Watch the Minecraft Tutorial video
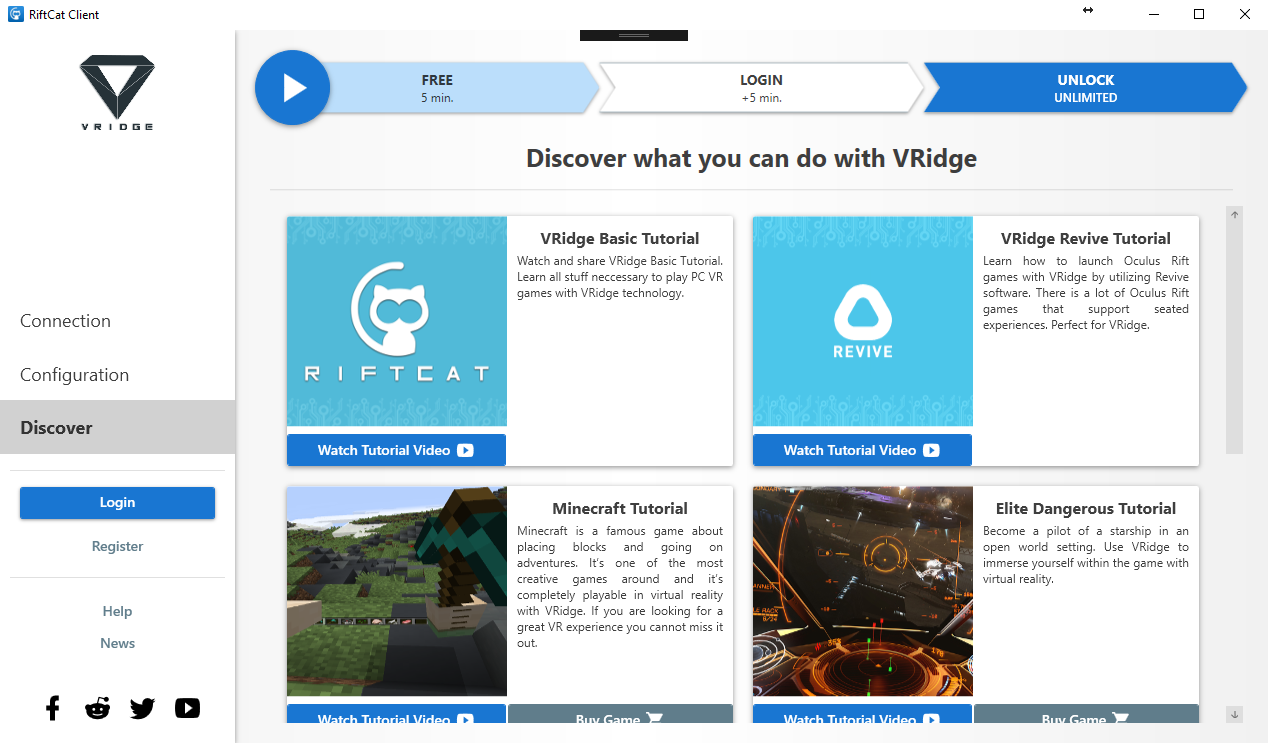This screenshot has height=743, width=1268. click(396, 715)
